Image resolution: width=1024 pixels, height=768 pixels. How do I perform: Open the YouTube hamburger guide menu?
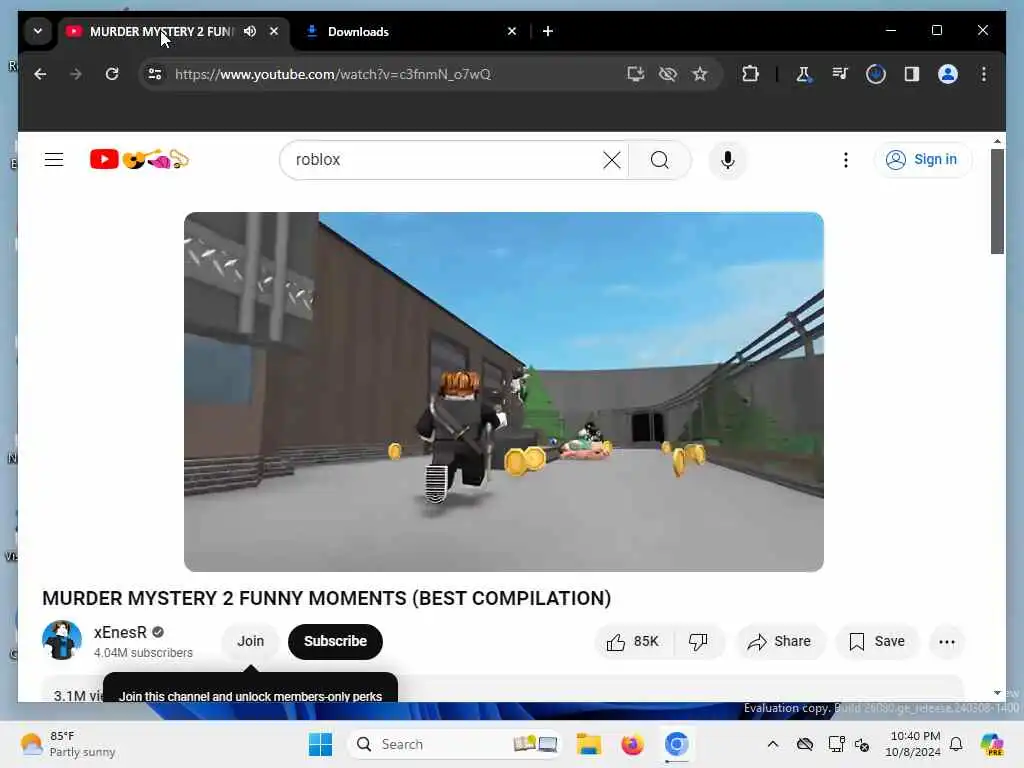tap(54, 160)
